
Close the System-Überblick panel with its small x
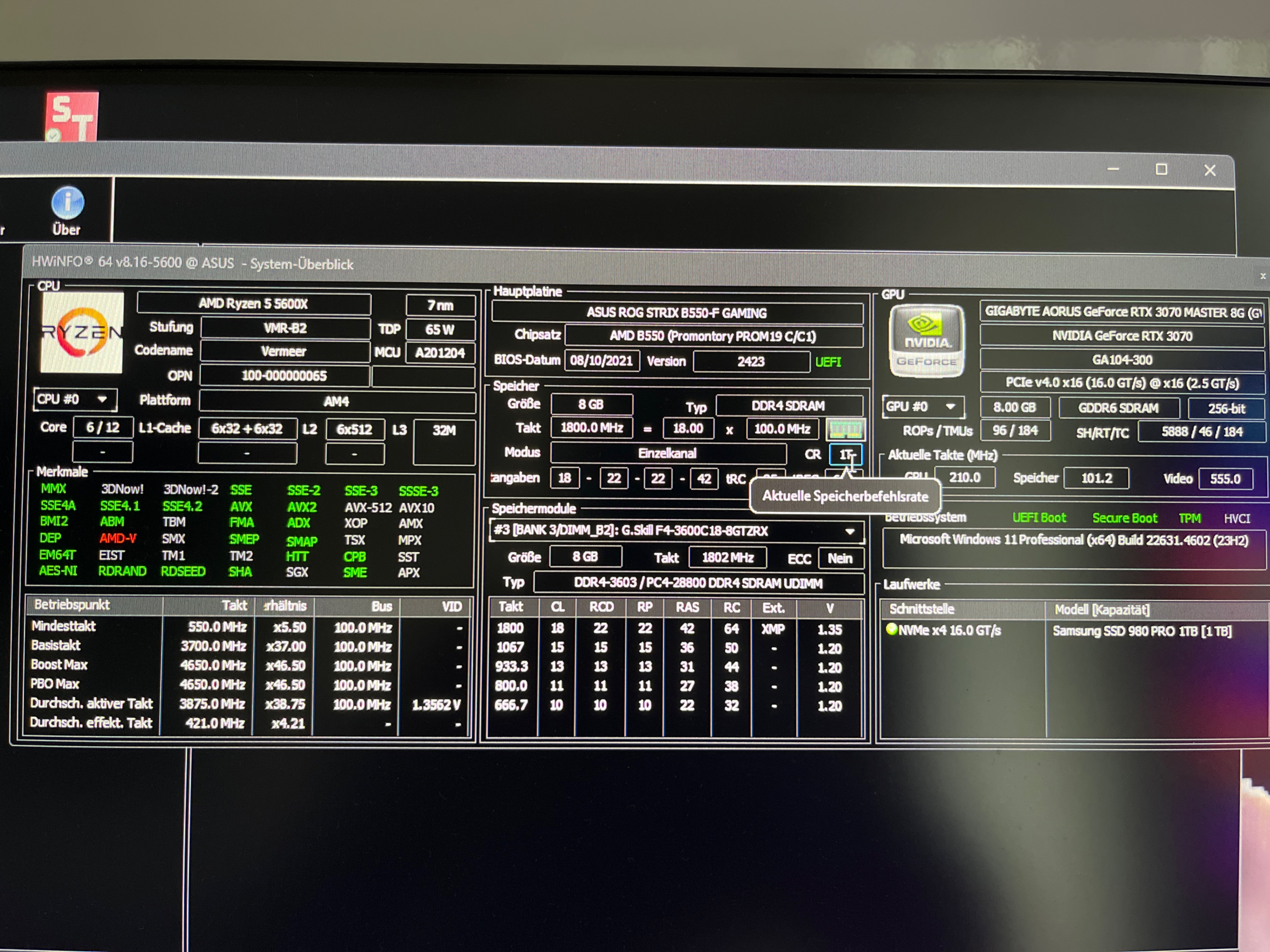(x=1262, y=276)
